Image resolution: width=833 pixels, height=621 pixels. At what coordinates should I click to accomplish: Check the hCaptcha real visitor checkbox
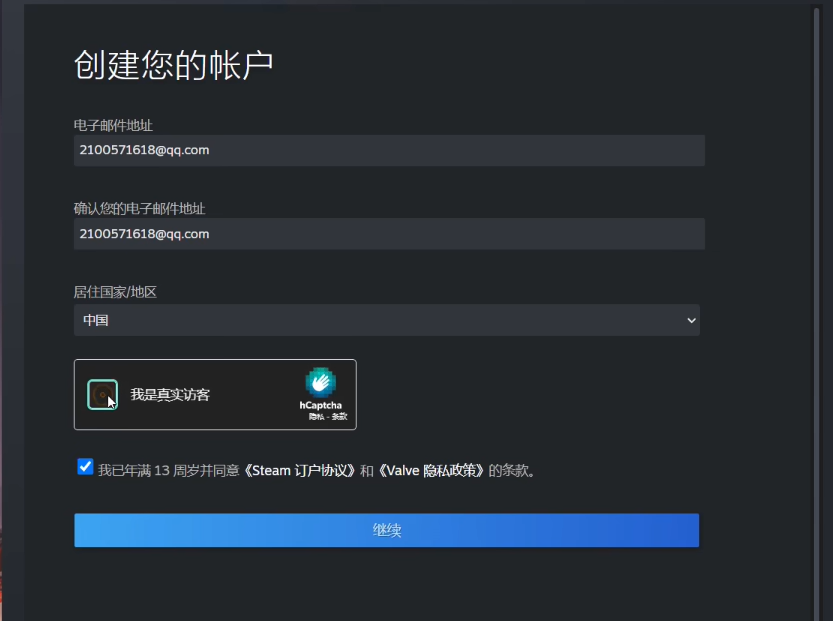pyautogui.click(x=103, y=395)
